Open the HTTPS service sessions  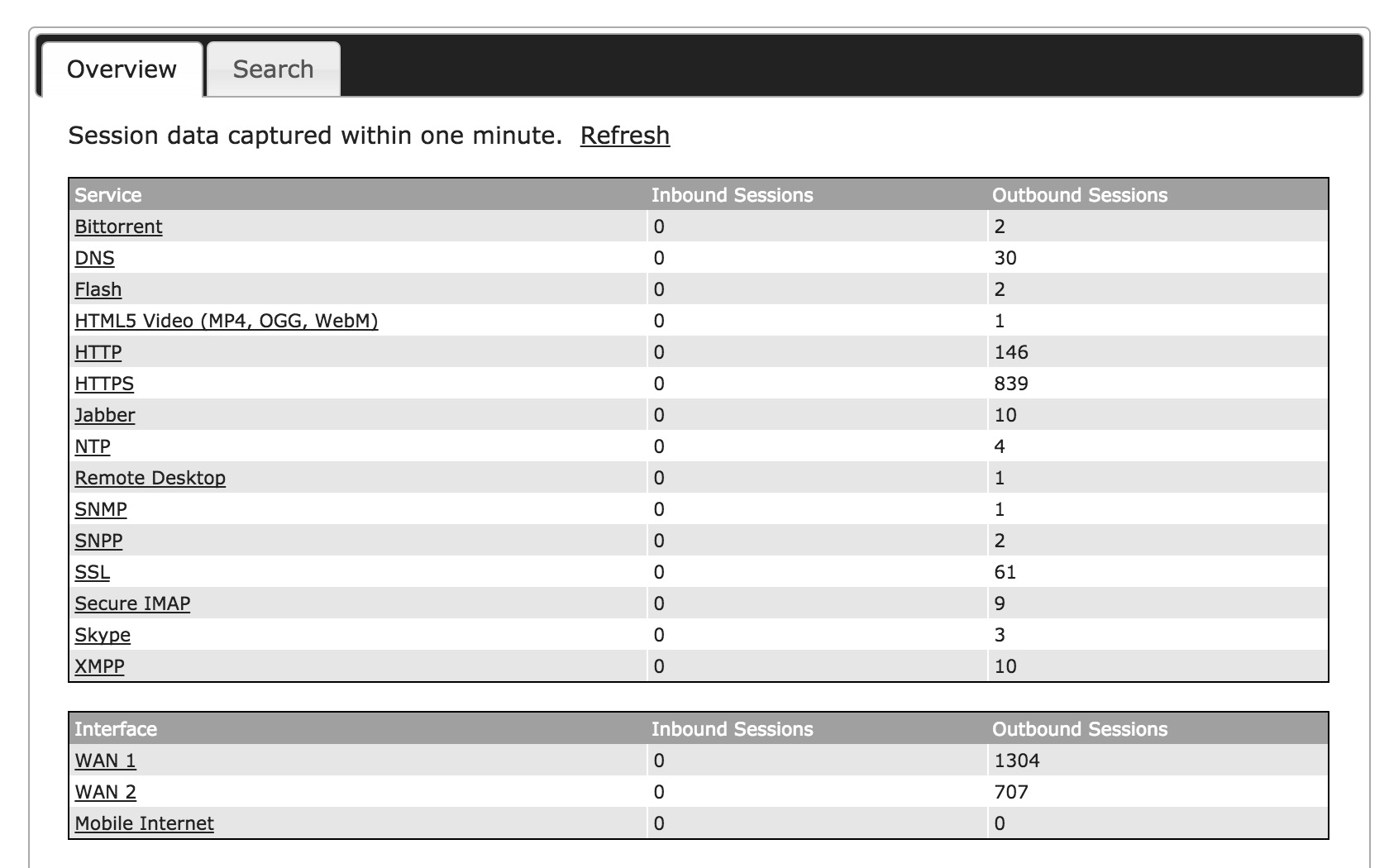pyautogui.click(x=104, y=384)
